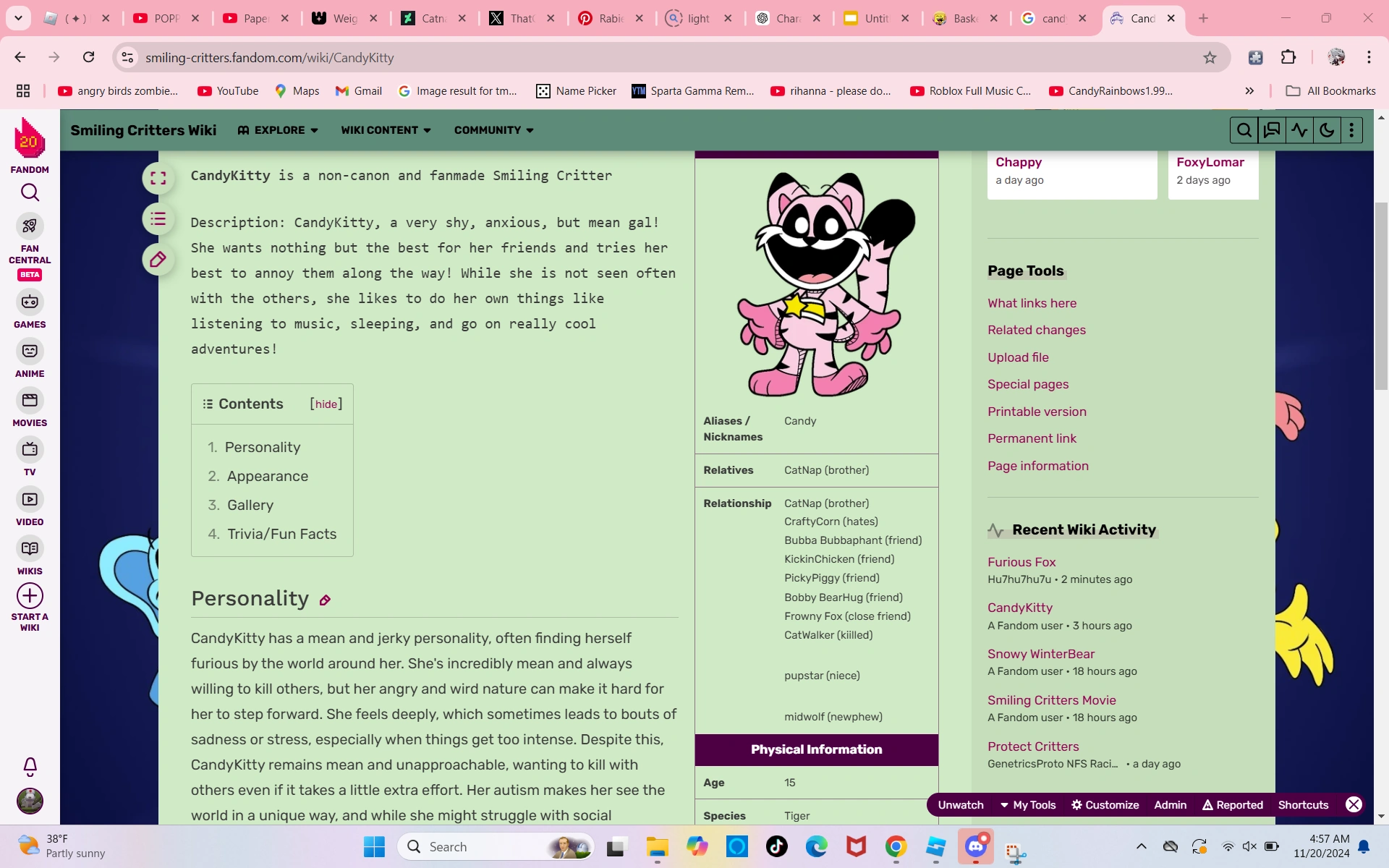The image size is (1389, 868).
Task: Open the COMMUNITY menu
Action: (x=493, y=130)
